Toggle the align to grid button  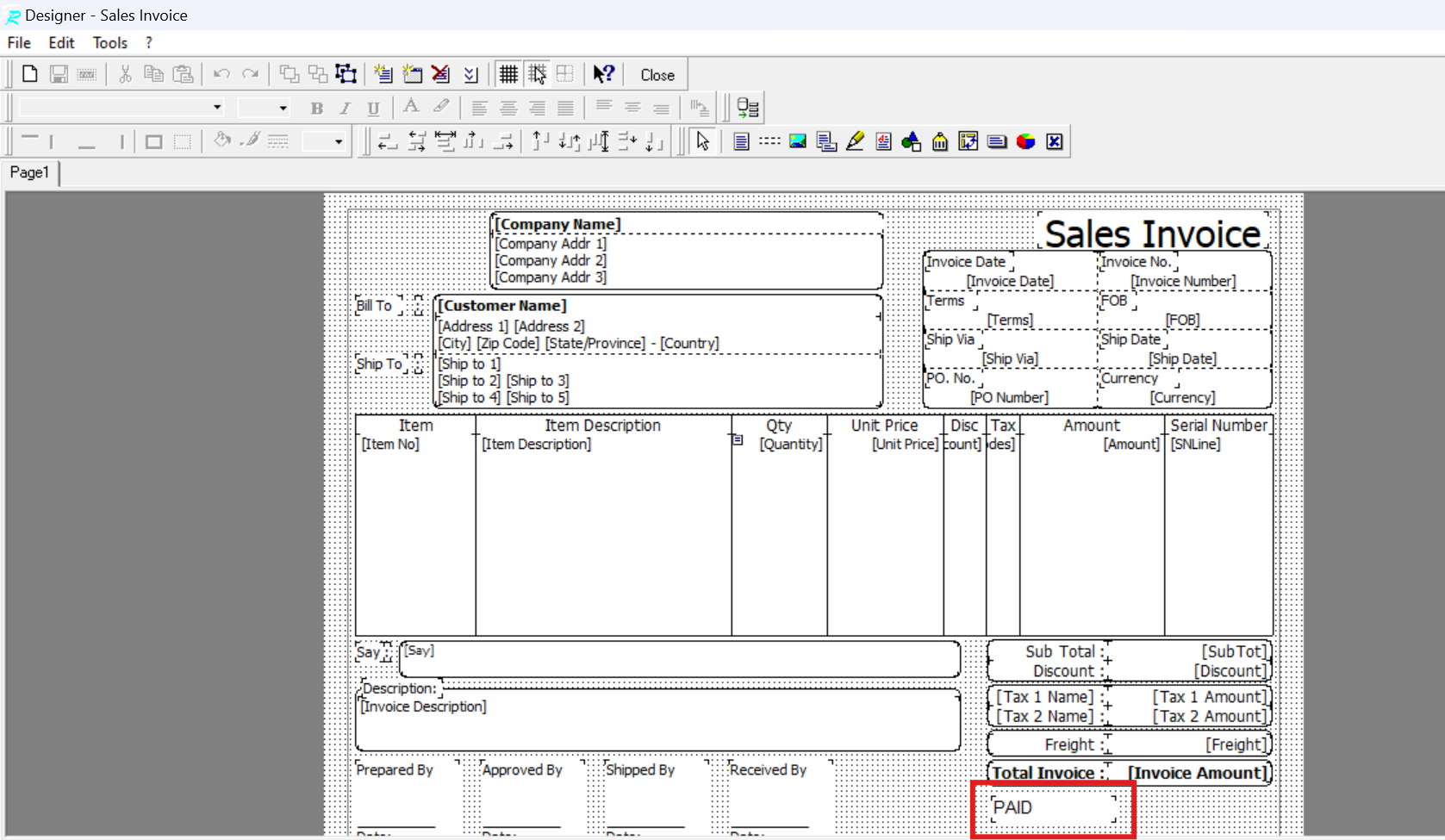537,74
